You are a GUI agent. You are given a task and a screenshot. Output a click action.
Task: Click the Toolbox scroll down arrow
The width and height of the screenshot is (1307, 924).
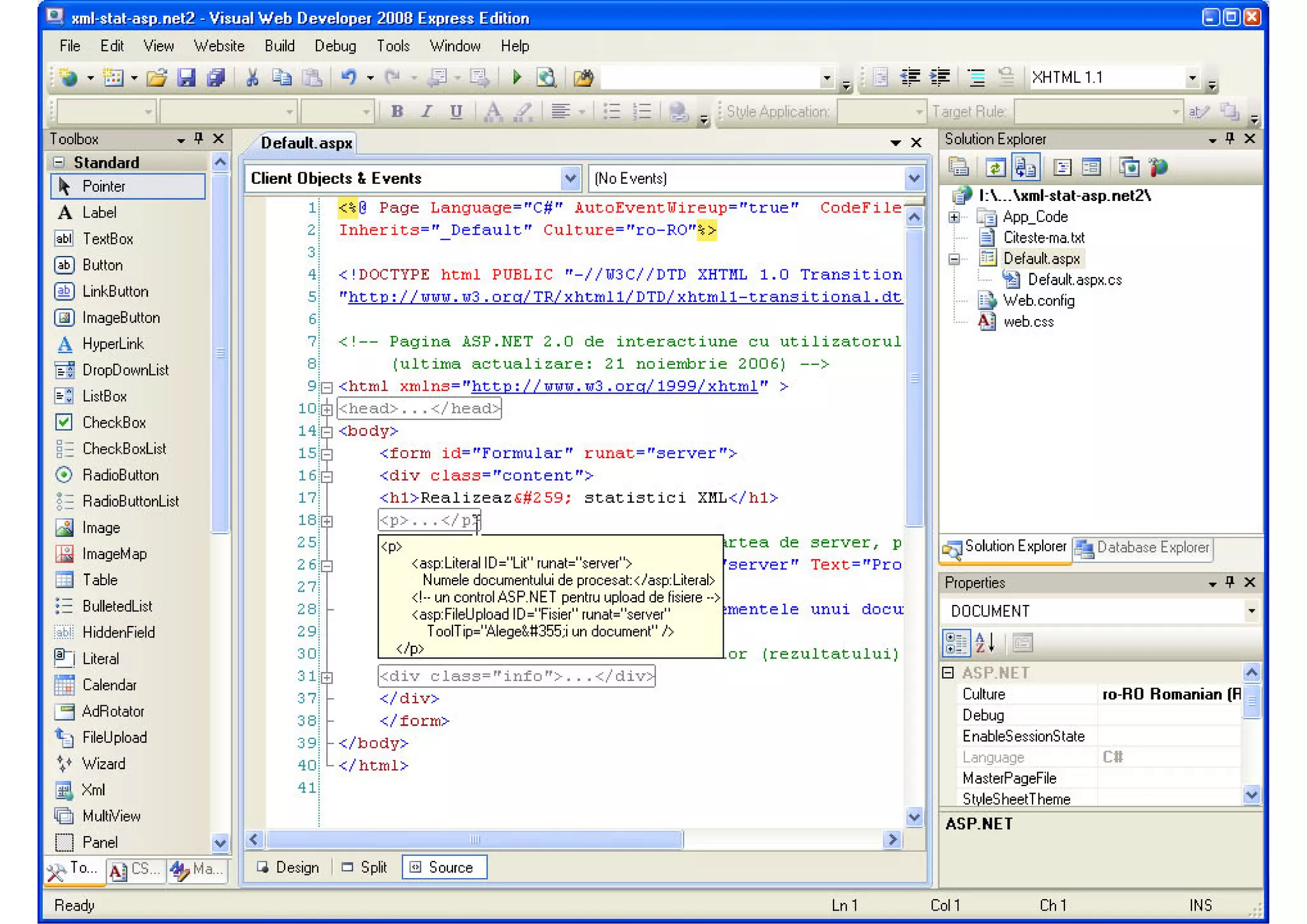[220, 842]
